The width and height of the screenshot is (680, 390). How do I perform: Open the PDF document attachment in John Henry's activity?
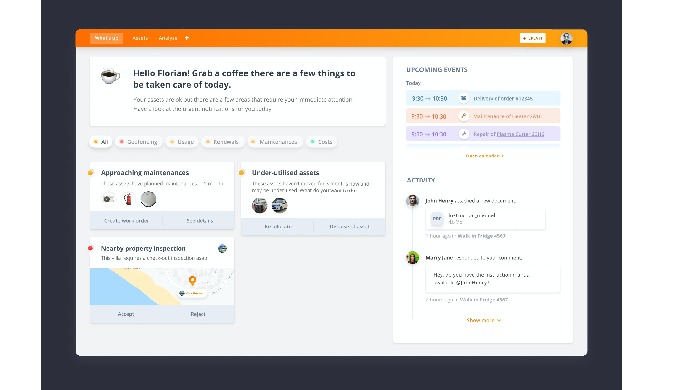(x=485, y=219)
